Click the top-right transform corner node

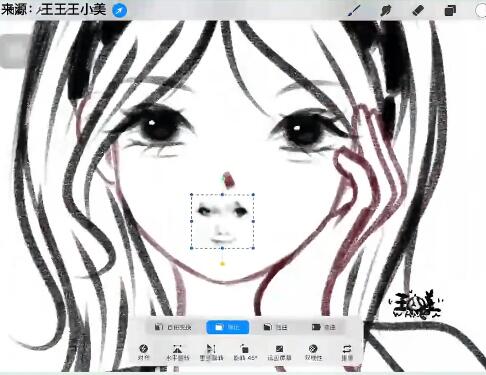coord(253,194)
